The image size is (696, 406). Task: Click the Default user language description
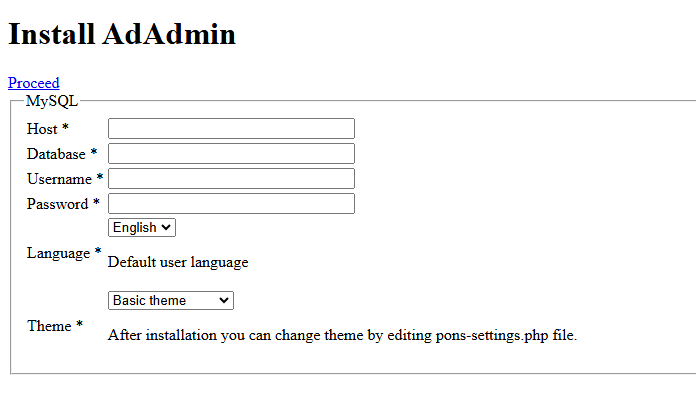coord(178,263)
